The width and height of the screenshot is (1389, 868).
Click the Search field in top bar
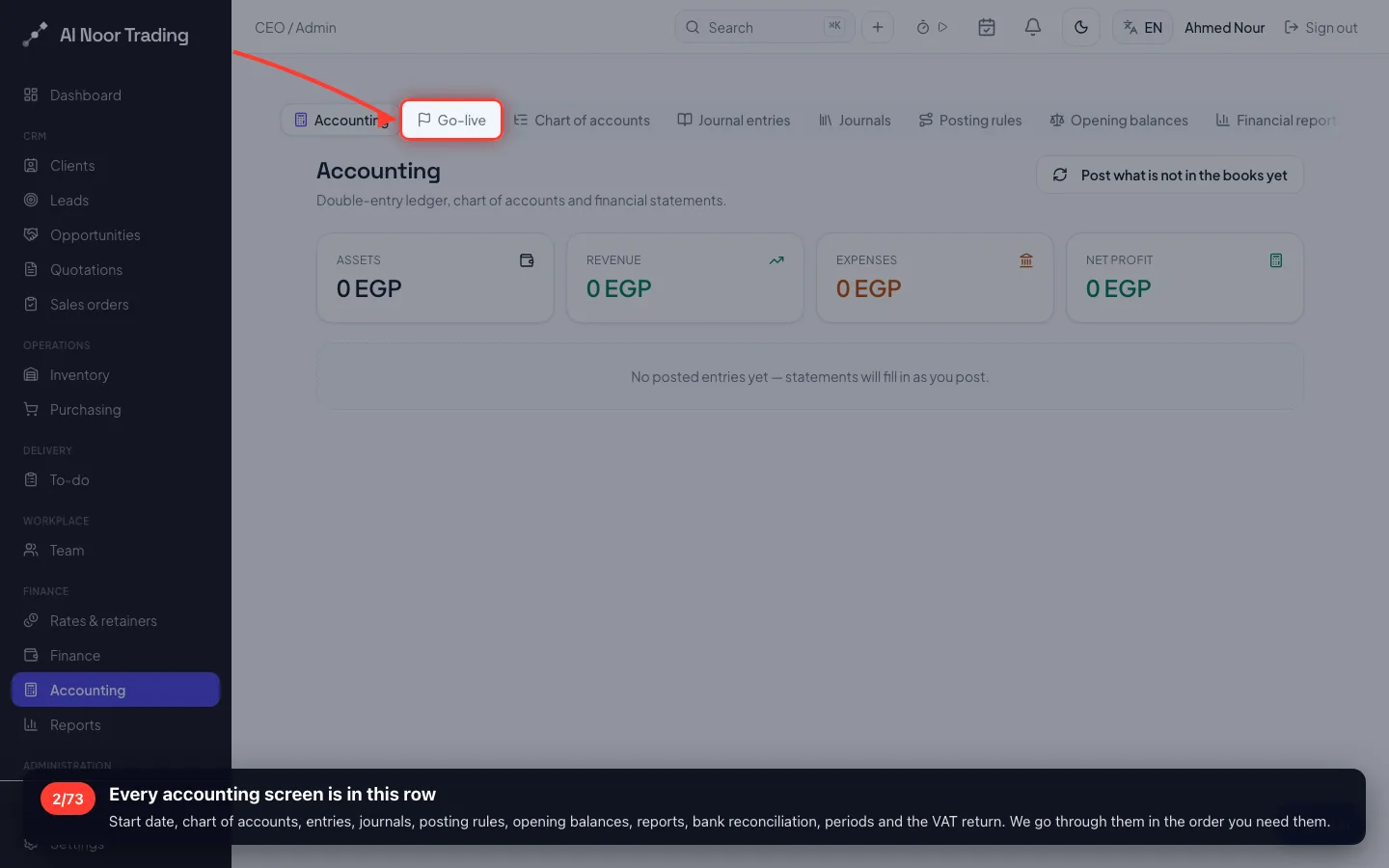765,27
